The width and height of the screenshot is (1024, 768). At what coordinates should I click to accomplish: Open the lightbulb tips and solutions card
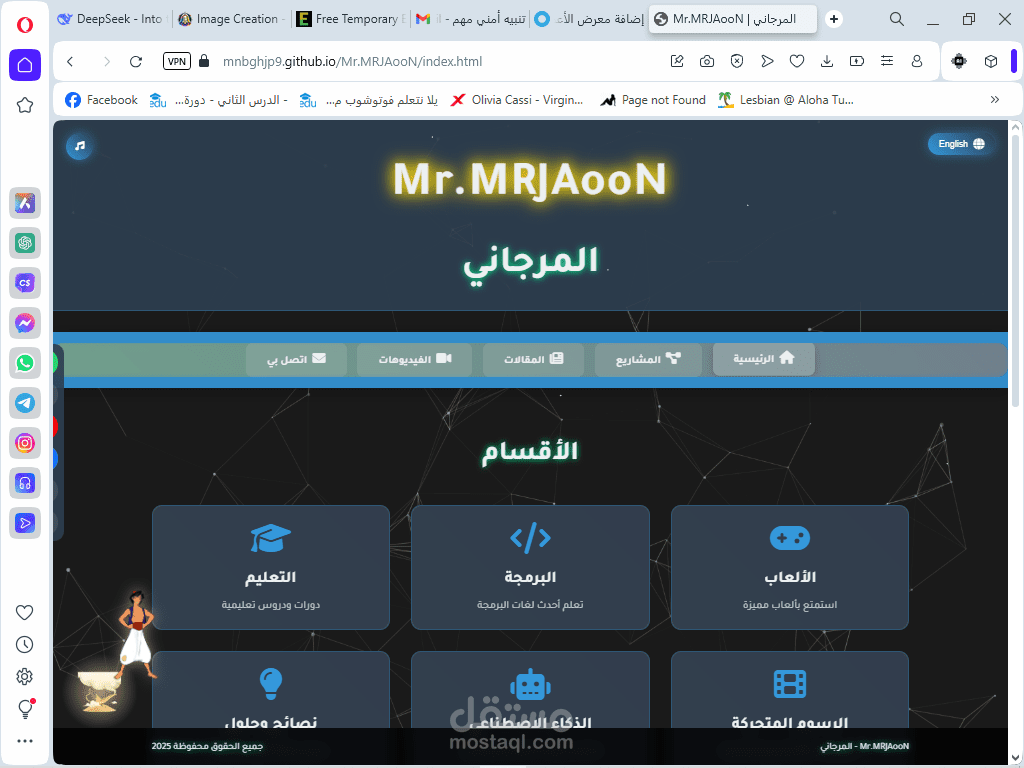click(x=271, y=691)
